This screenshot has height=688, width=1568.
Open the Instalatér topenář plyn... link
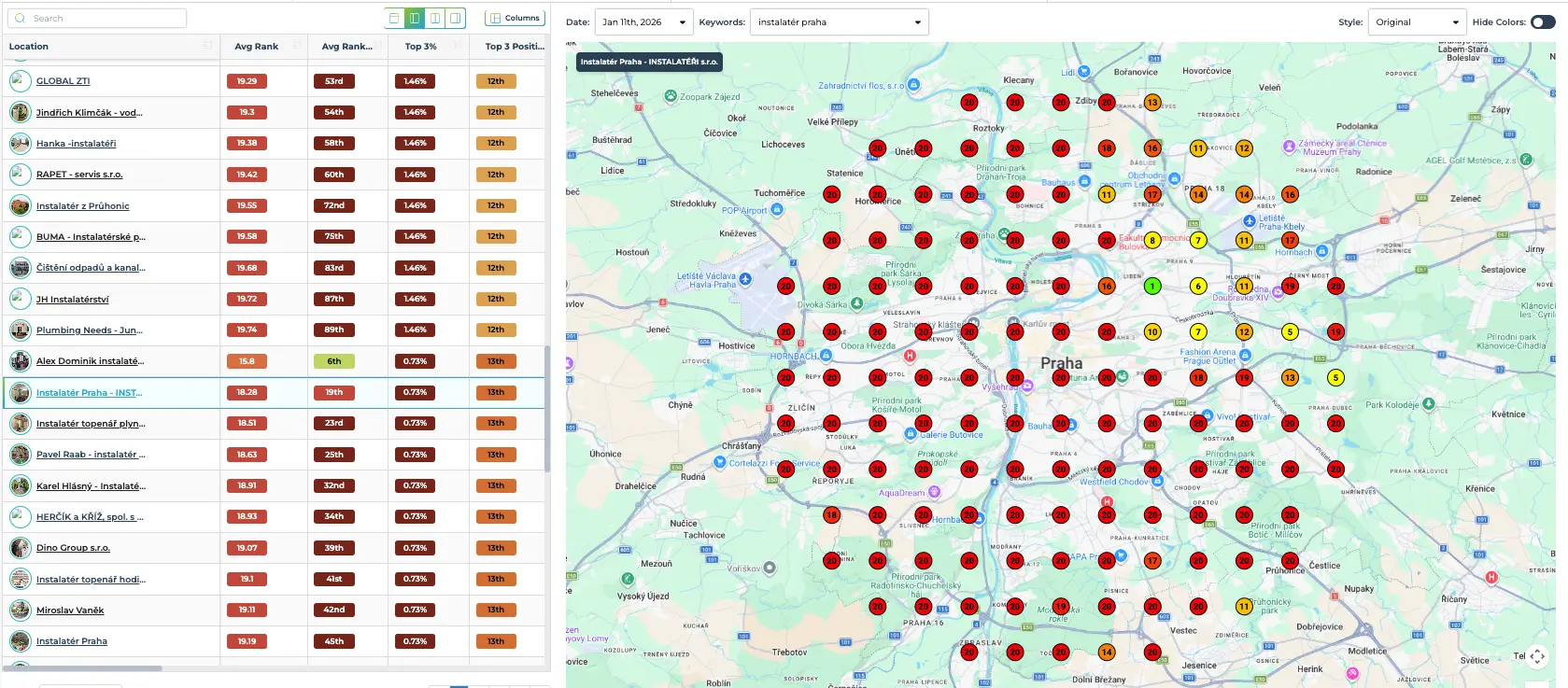click(91, 424)
